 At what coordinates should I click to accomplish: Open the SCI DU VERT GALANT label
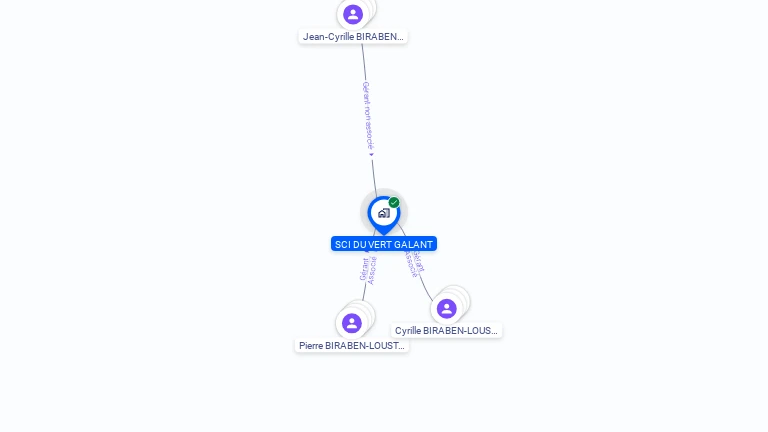coord(384,244)
